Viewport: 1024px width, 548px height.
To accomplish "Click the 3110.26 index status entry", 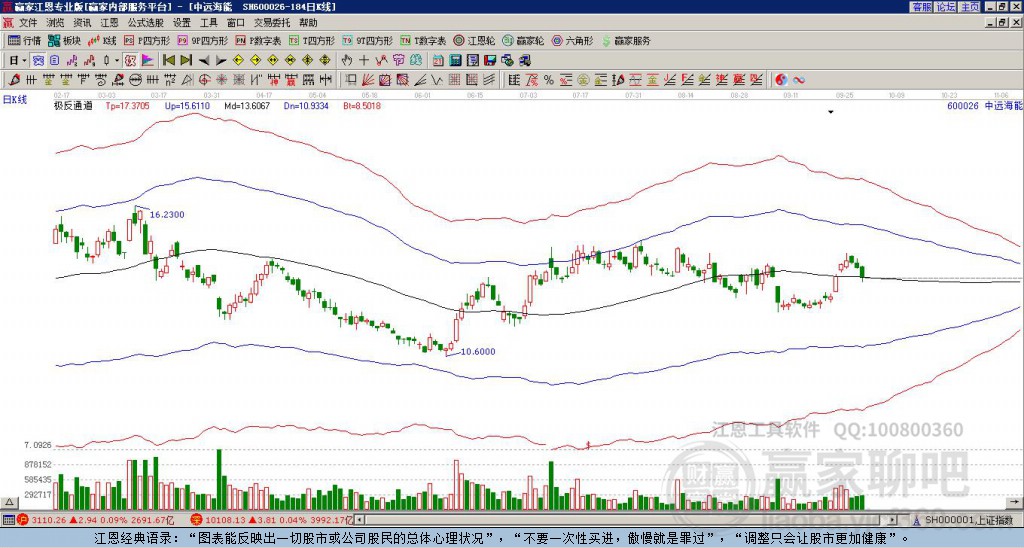I will [x=94, y=520].
